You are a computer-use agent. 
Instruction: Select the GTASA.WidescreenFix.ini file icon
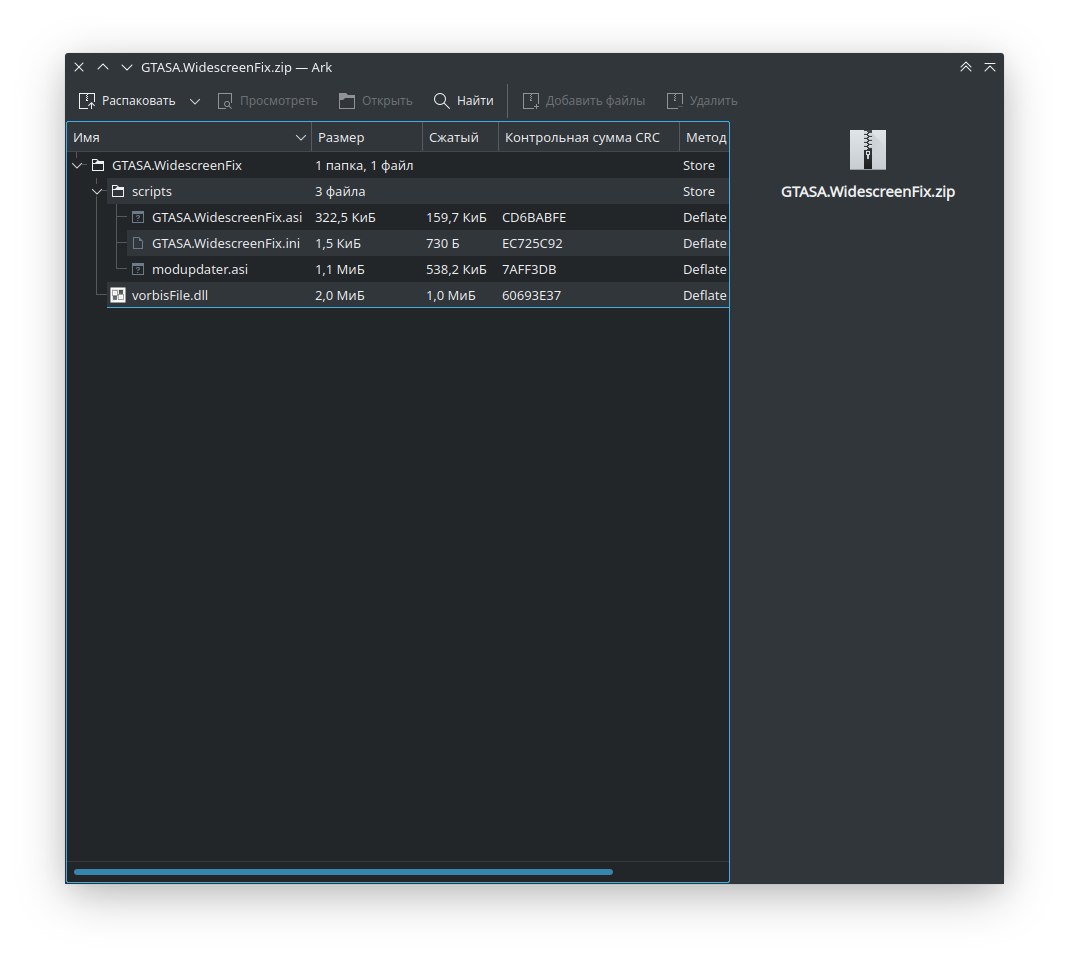click(x=138, y=243)
